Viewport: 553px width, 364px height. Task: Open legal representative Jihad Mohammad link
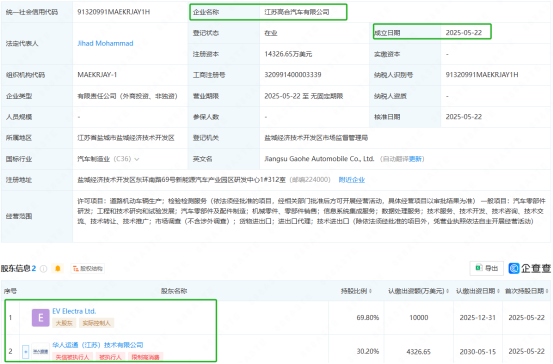pos(105,43)
